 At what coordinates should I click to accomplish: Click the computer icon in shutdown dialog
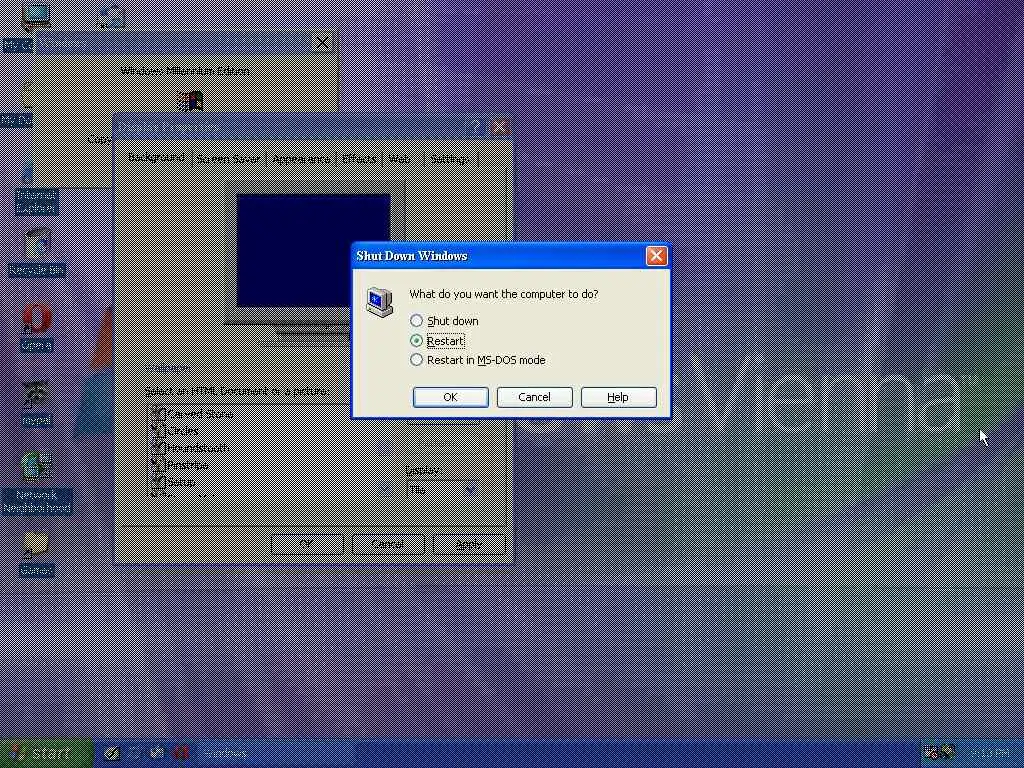click(x=379, y=302)
